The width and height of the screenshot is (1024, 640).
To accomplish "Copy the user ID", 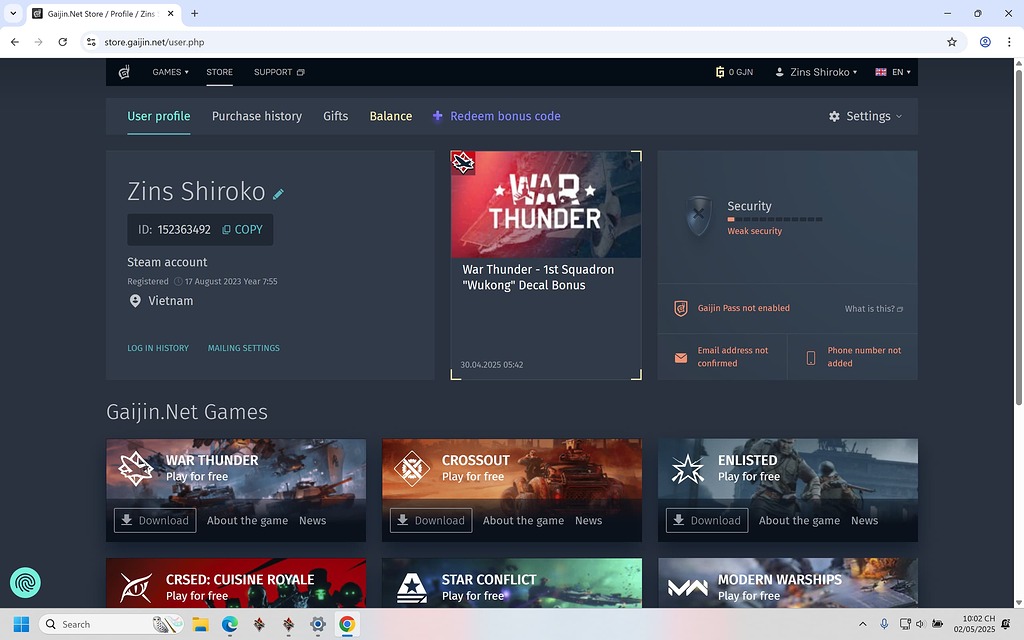I will [x=242, y=230].
